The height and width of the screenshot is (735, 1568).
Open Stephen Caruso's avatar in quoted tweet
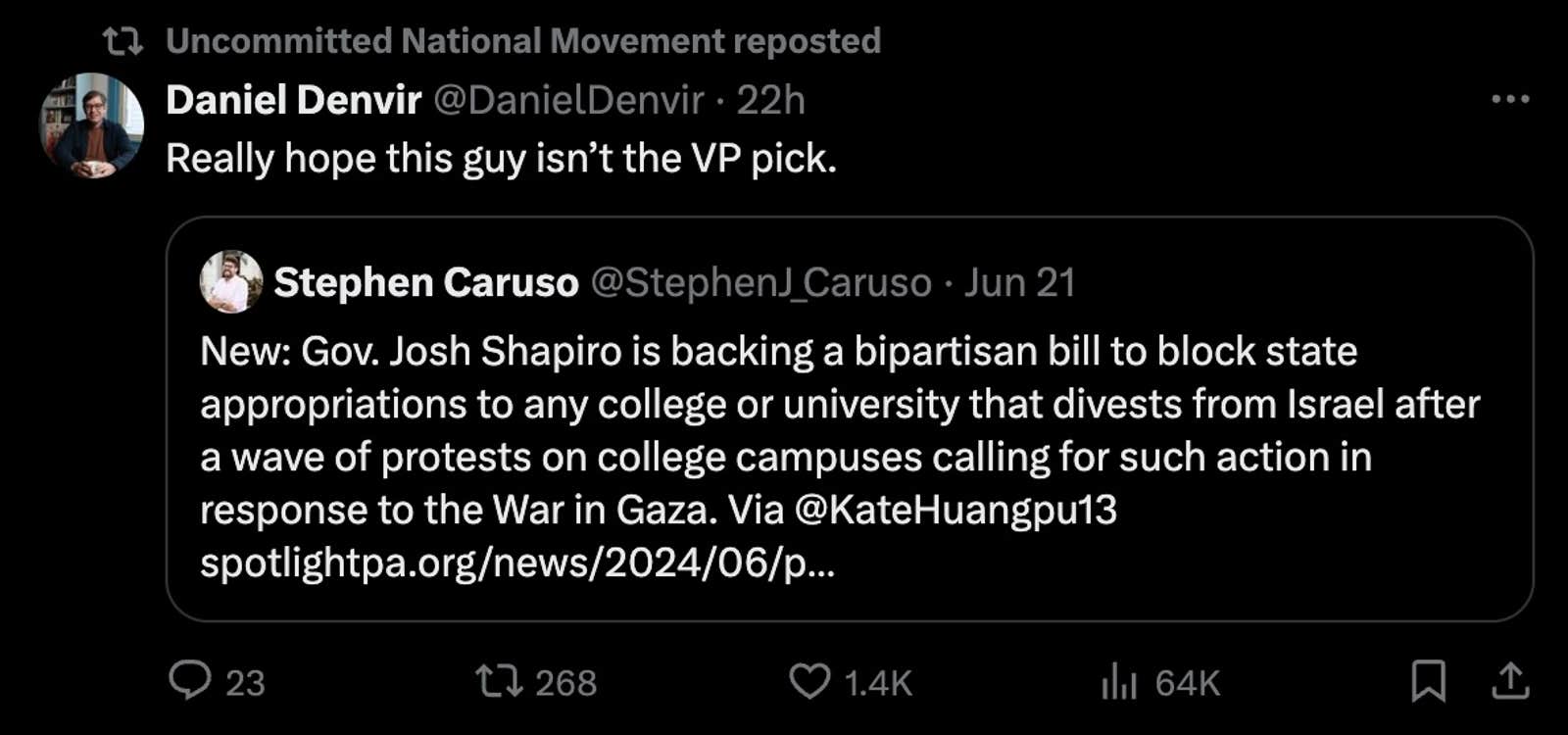coord(231,282)
